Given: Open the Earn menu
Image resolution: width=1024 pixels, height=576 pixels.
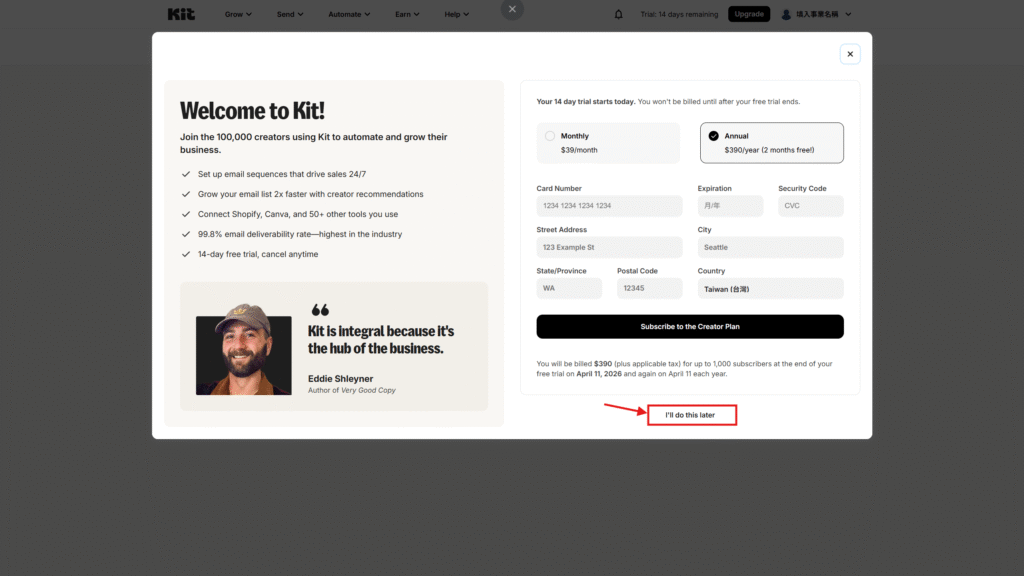Looking at the screenshot, I should (407, 14).
